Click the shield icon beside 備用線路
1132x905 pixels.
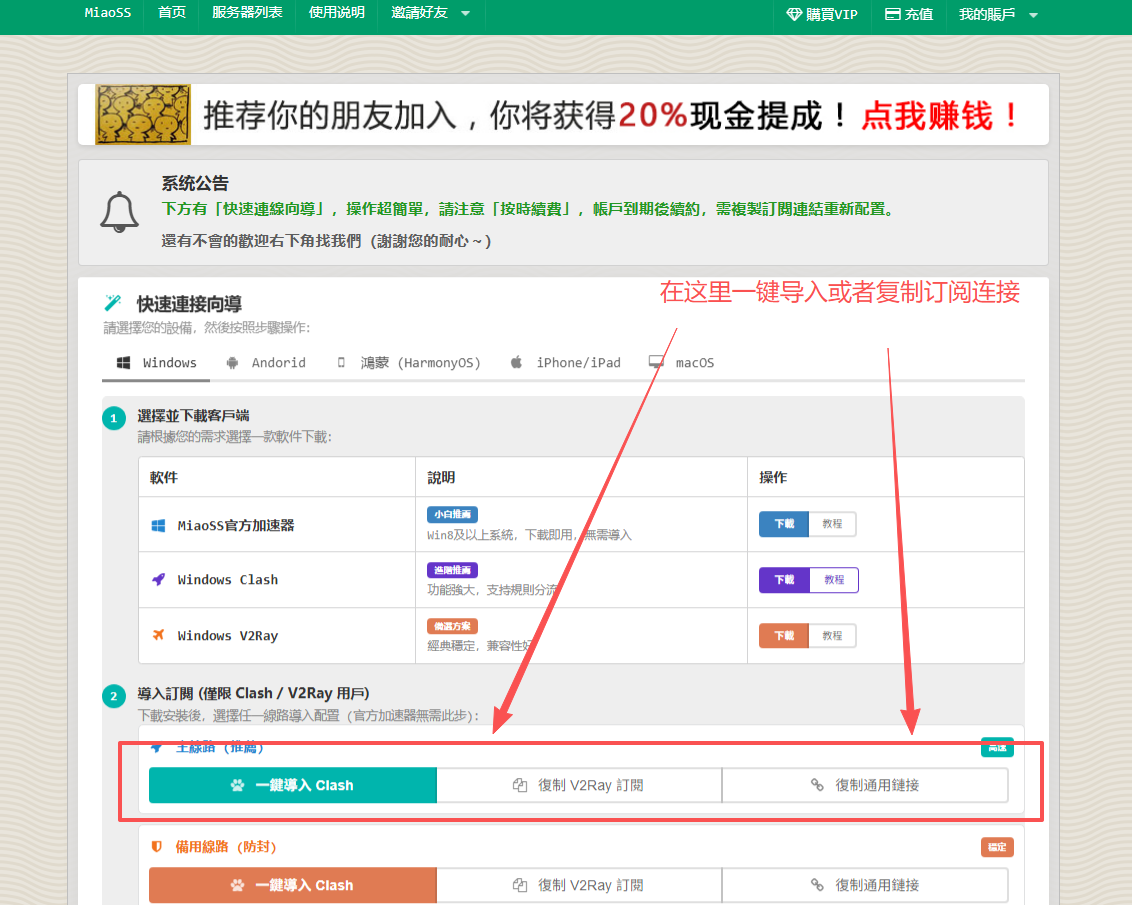[157, 846]
